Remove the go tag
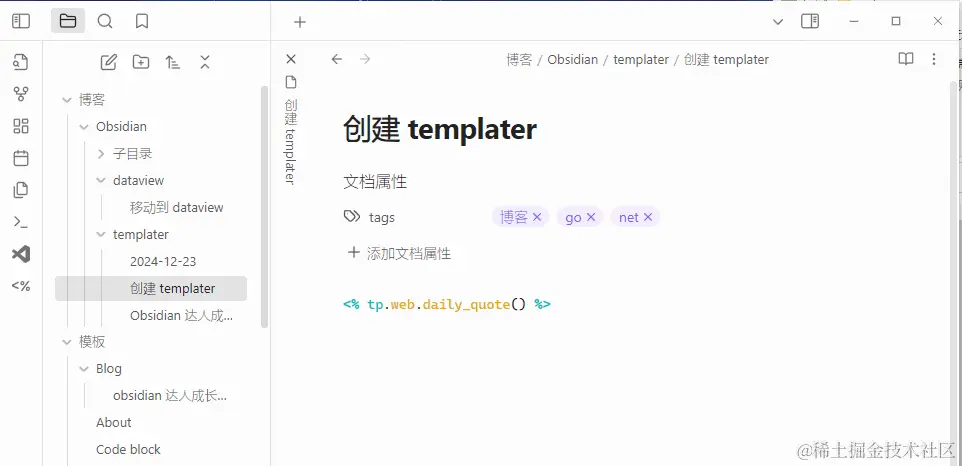The height and width of the screenshot is (466, 962). (x=591, y=217)
